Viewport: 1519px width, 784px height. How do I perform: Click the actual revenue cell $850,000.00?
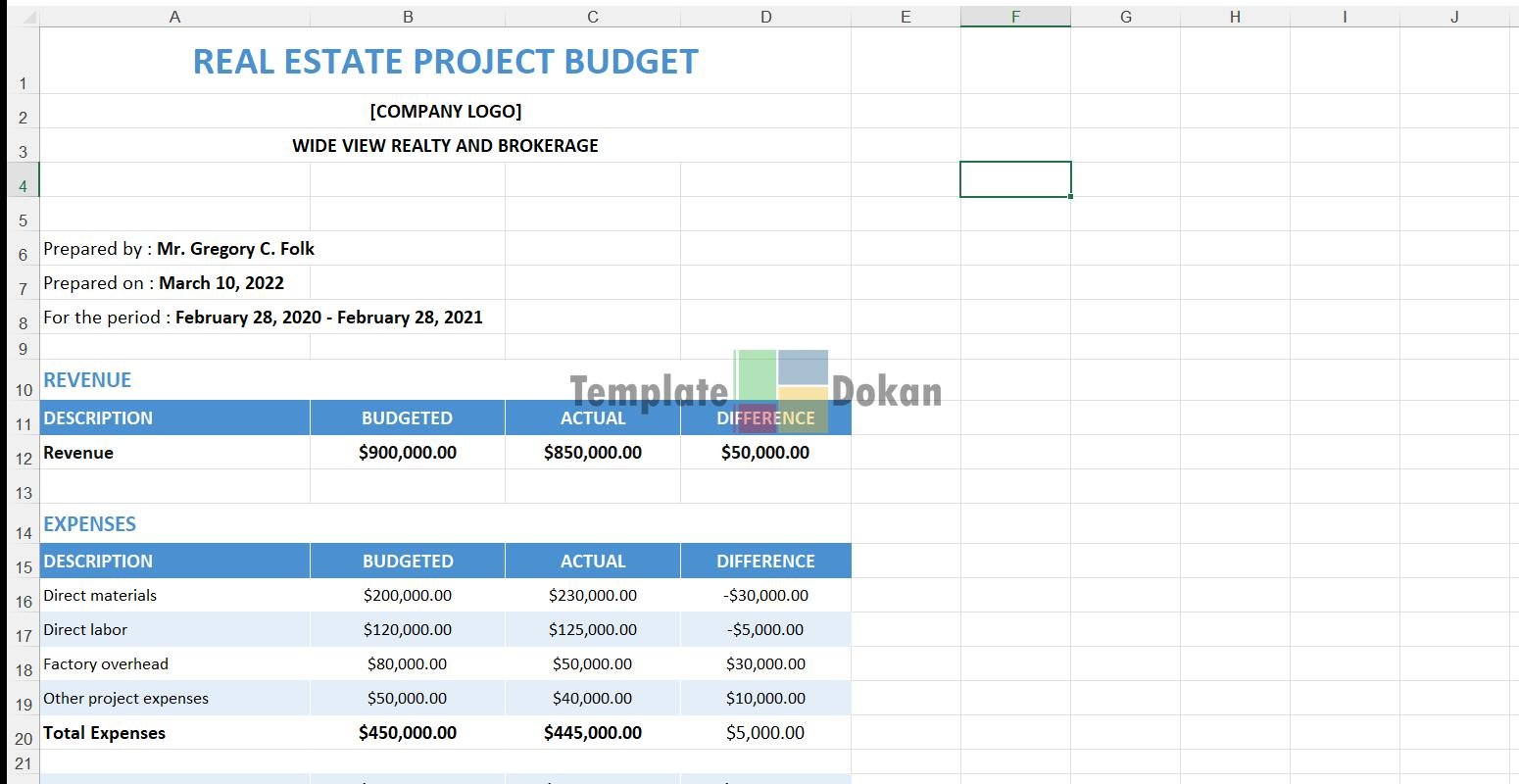[x=593, y=453]
